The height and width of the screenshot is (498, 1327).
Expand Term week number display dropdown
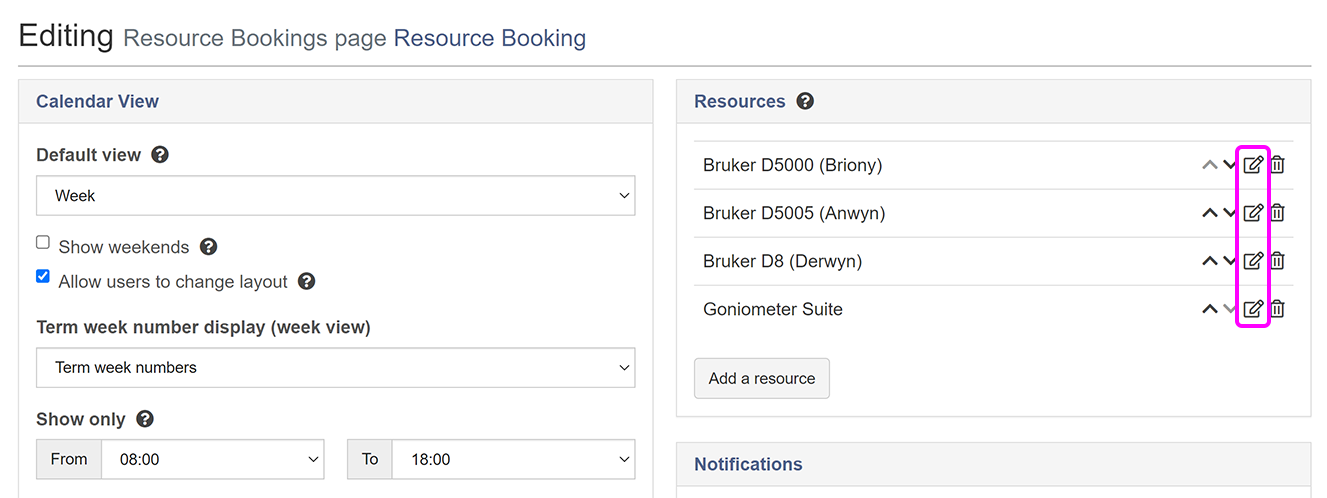coord(335,368)
